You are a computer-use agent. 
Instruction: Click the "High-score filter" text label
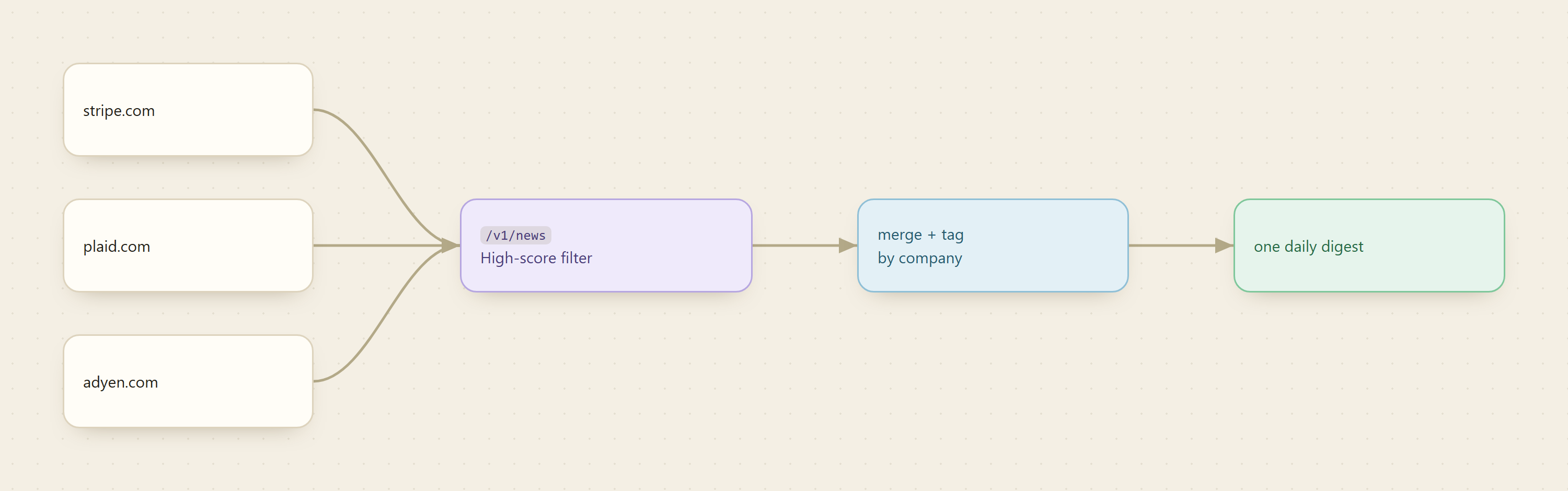pyautogui.click(x=536, y=259)
